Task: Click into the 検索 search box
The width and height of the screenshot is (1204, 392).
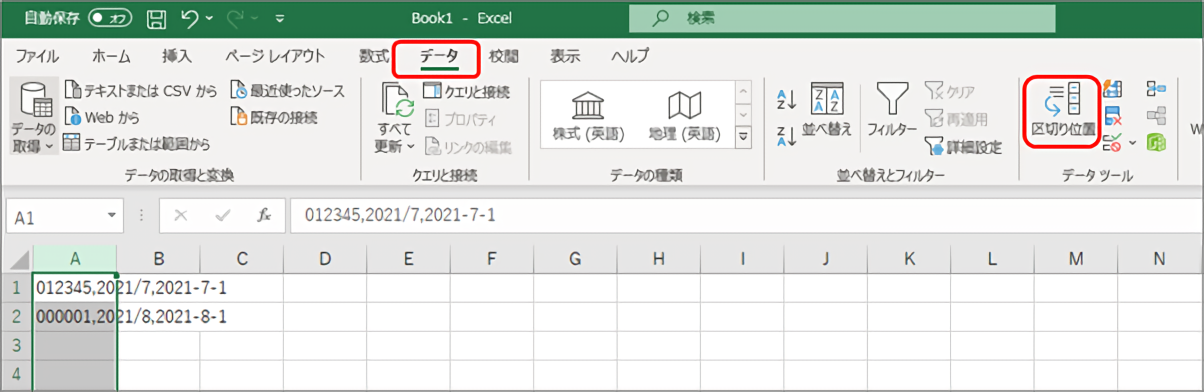Action: coord(842,18)
